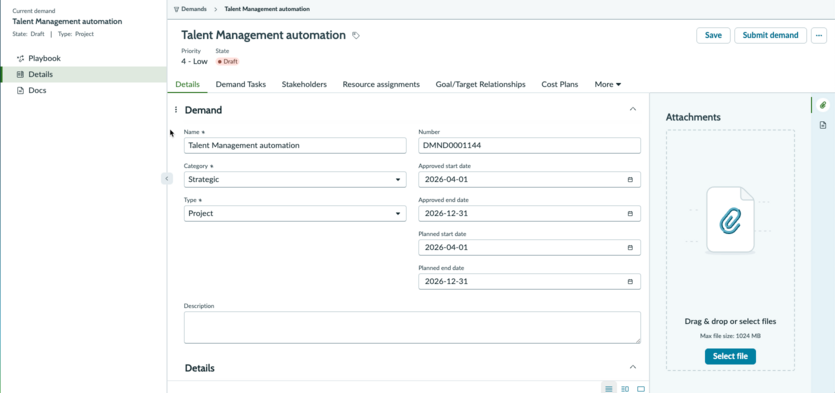This screenshot has height=393, width=835.
Task: Open the Attachments paperclip side panel icon
Action: pos(823,105)
